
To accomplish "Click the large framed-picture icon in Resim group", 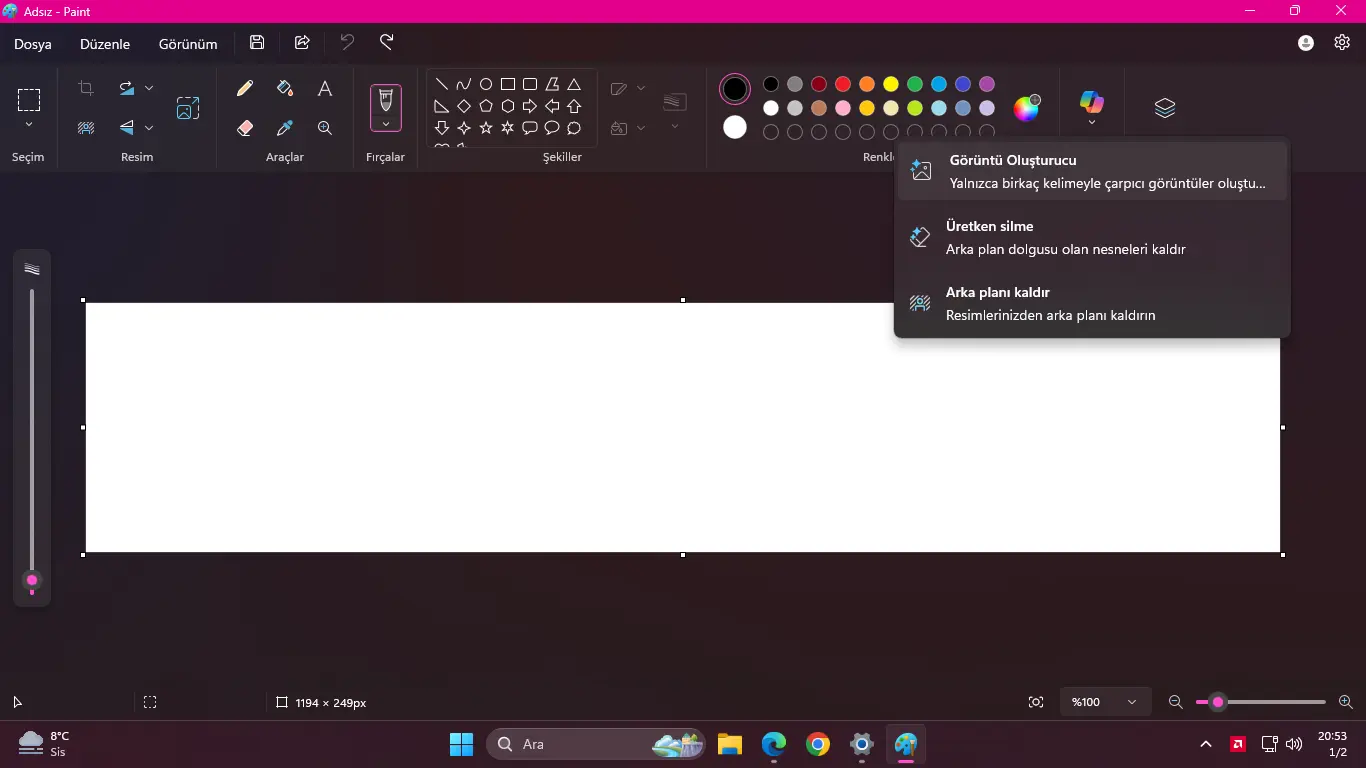I will pyautogui.click(x=188, y=108).
